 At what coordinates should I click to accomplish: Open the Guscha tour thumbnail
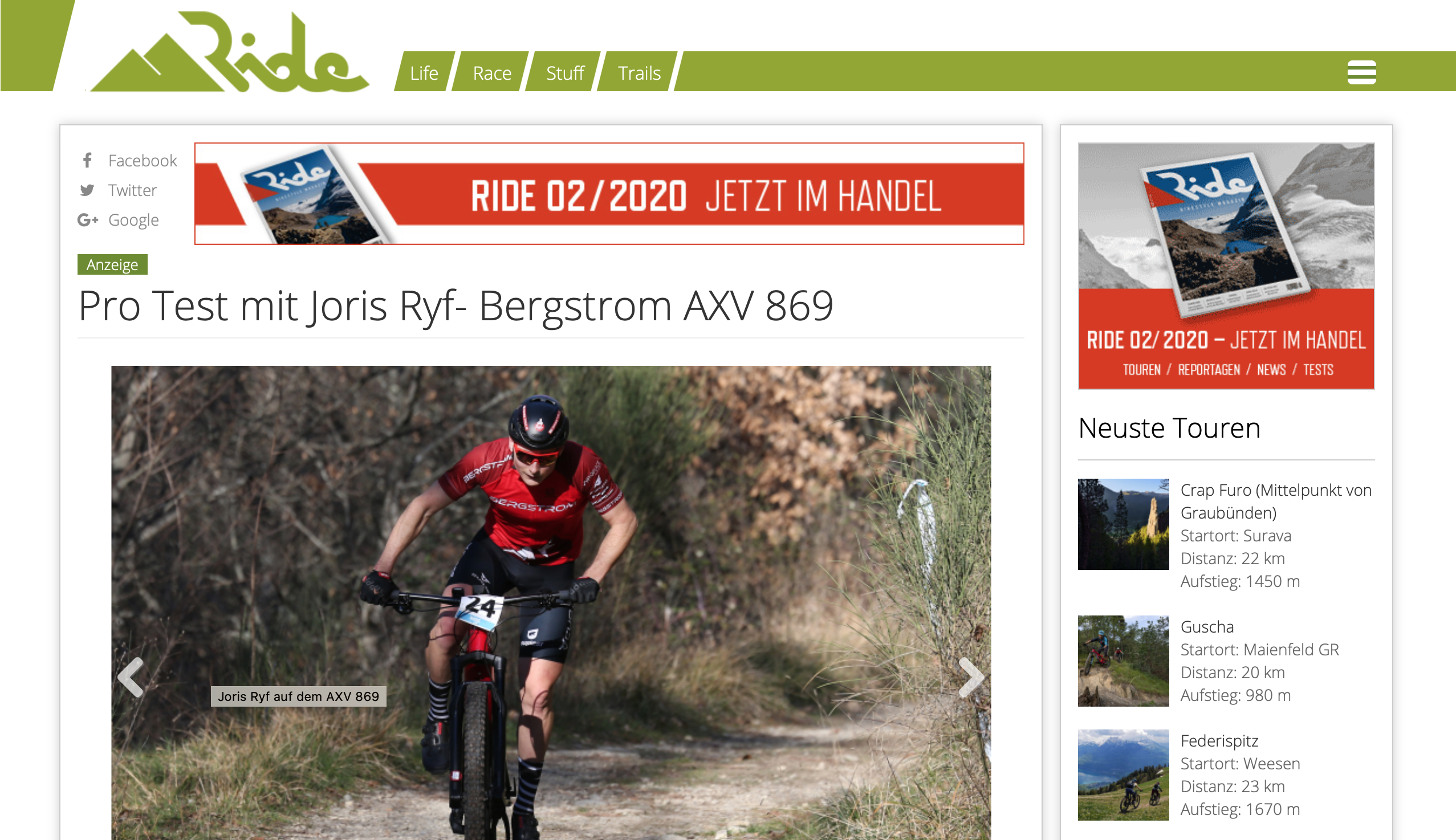(1123, 660)
